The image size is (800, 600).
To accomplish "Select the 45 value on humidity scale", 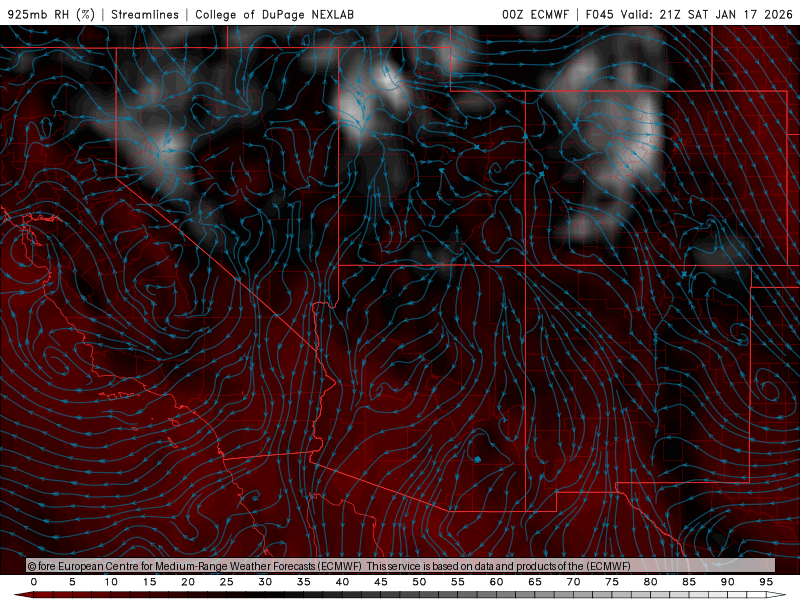I will (x=381, y=582).
